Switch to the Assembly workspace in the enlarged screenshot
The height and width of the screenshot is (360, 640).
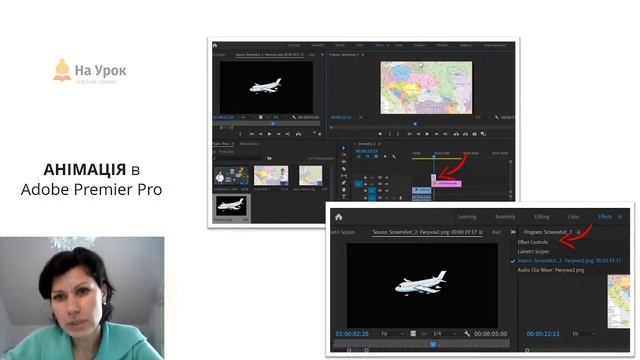coord(505,217)
